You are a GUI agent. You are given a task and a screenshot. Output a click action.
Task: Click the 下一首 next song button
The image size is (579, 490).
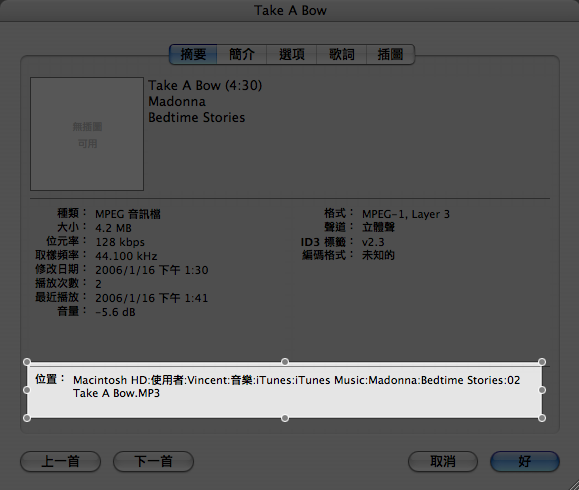pyautogui.click(x=153, y=461)
